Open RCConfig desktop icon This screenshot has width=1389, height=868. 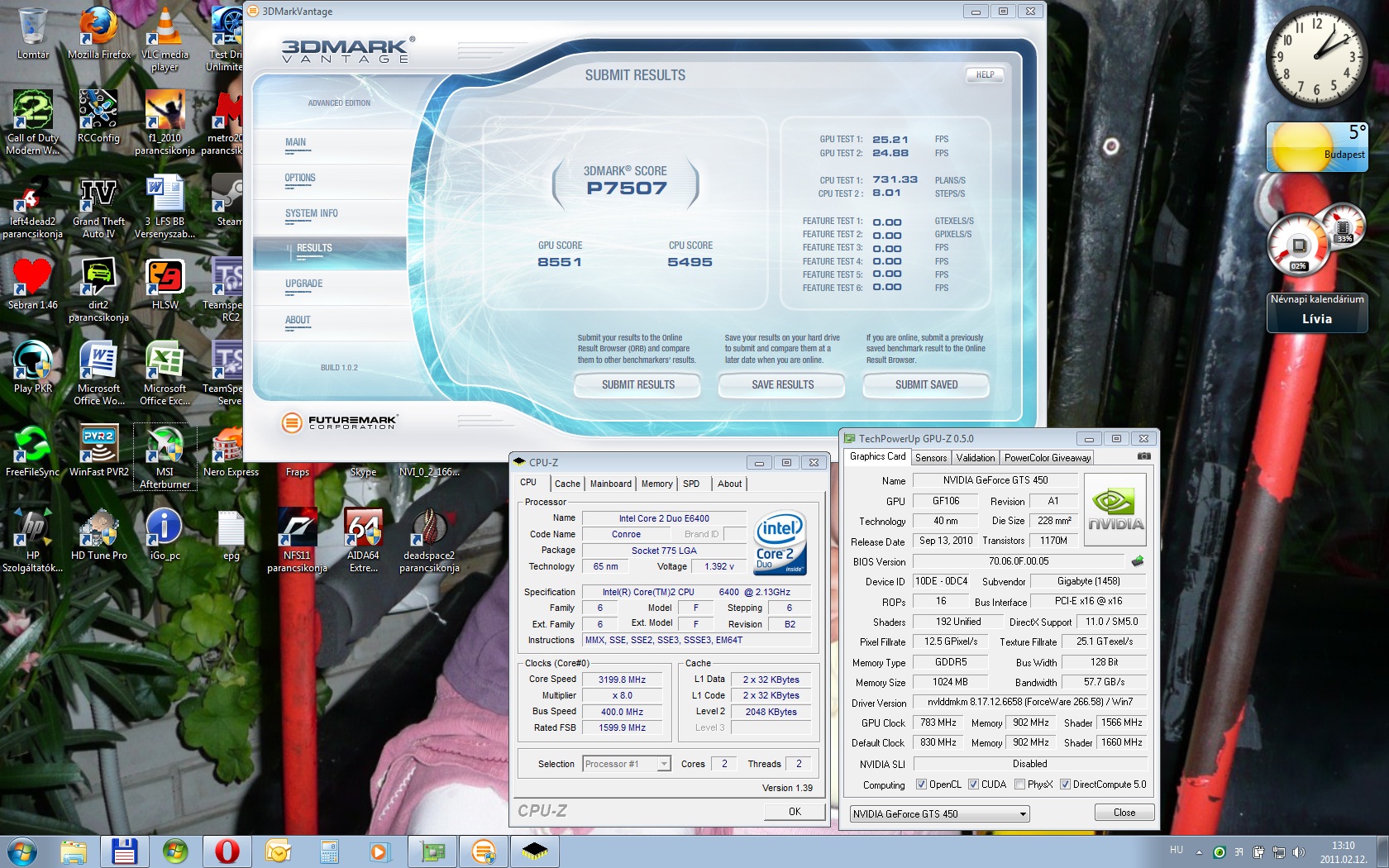[98, 117]
